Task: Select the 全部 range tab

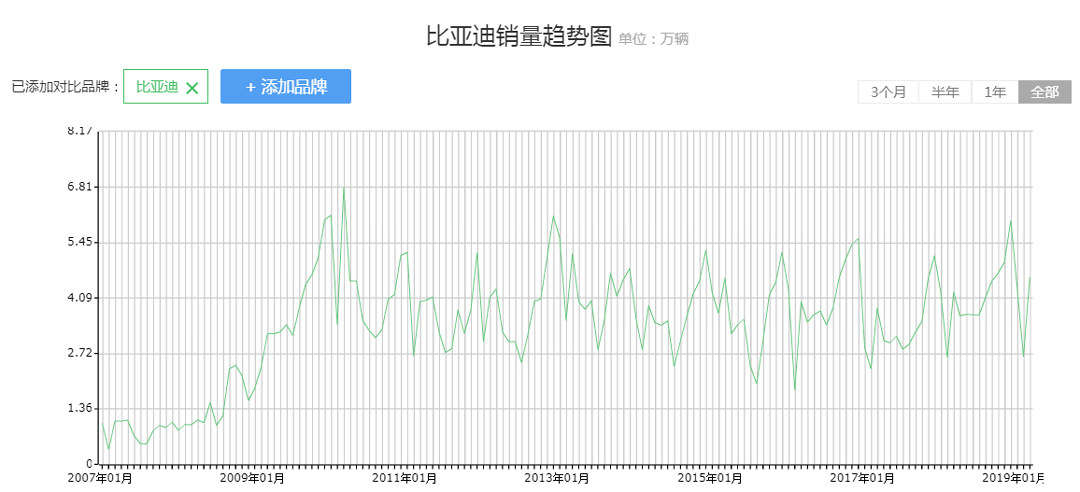Action: point(1045,92)
